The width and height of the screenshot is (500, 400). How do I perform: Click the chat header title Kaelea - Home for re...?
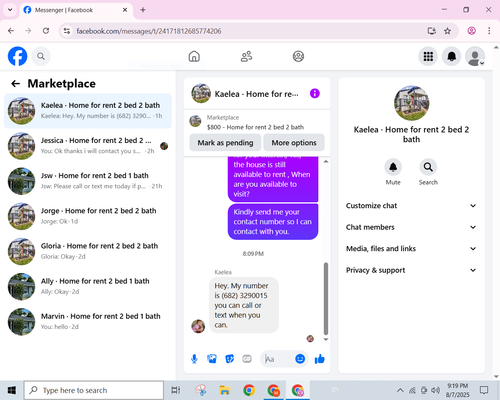tap(256, 94)
